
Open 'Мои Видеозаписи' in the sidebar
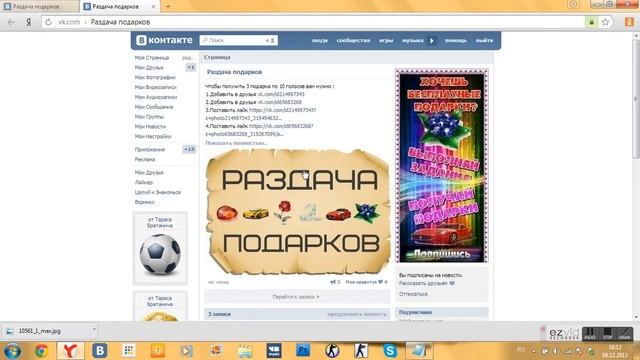click(x=156, y=87)
